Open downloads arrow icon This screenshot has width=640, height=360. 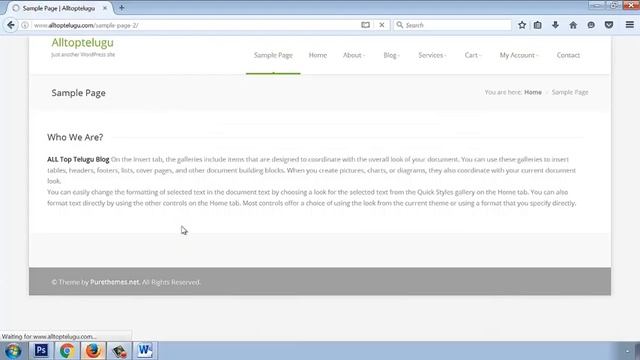pos(555,25)
